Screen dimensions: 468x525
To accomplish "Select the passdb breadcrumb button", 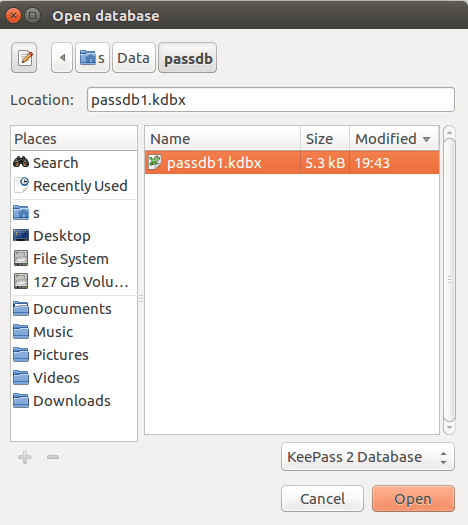I will (187, 58).
